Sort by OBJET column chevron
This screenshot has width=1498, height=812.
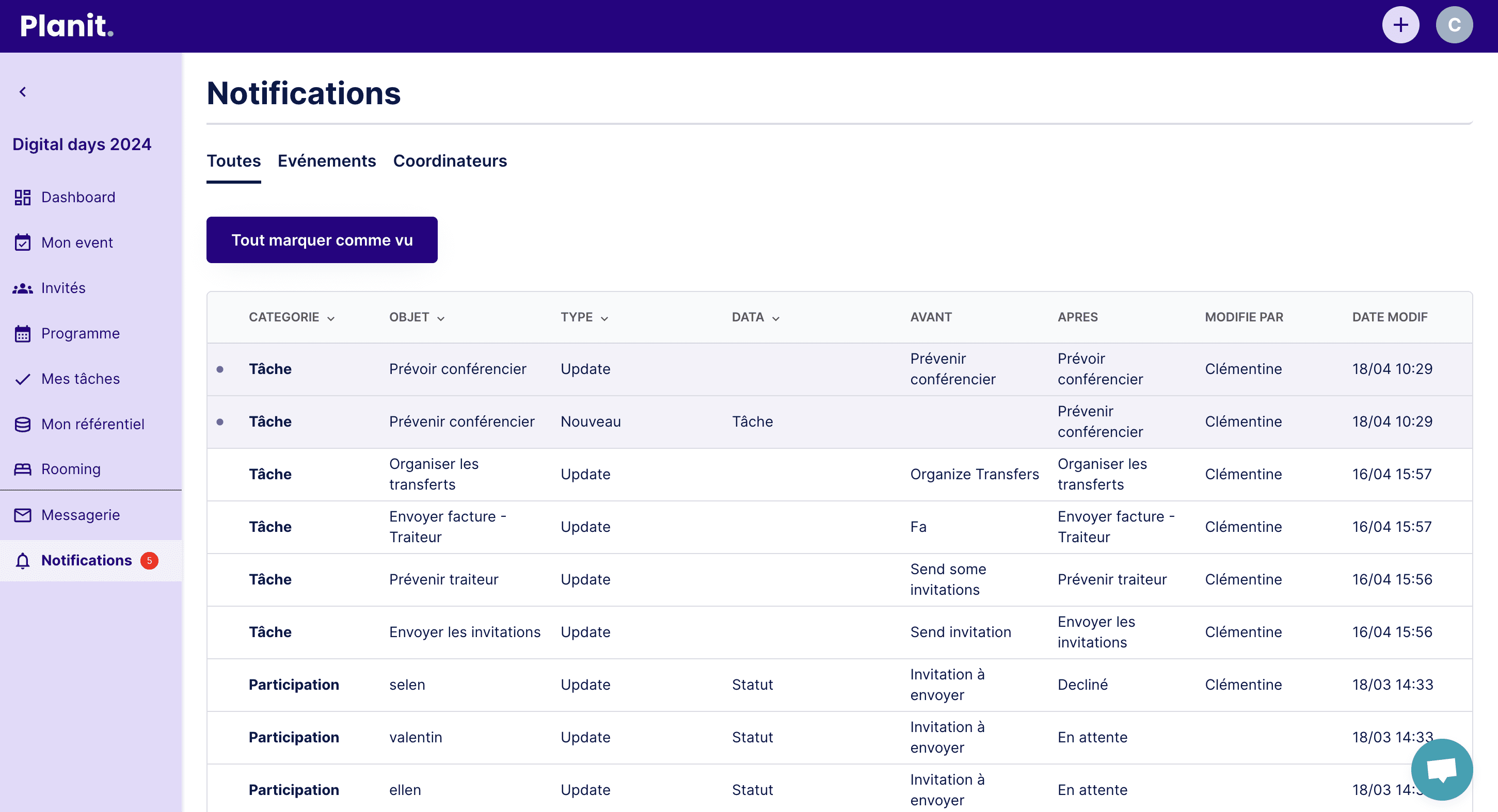(440, 318)
